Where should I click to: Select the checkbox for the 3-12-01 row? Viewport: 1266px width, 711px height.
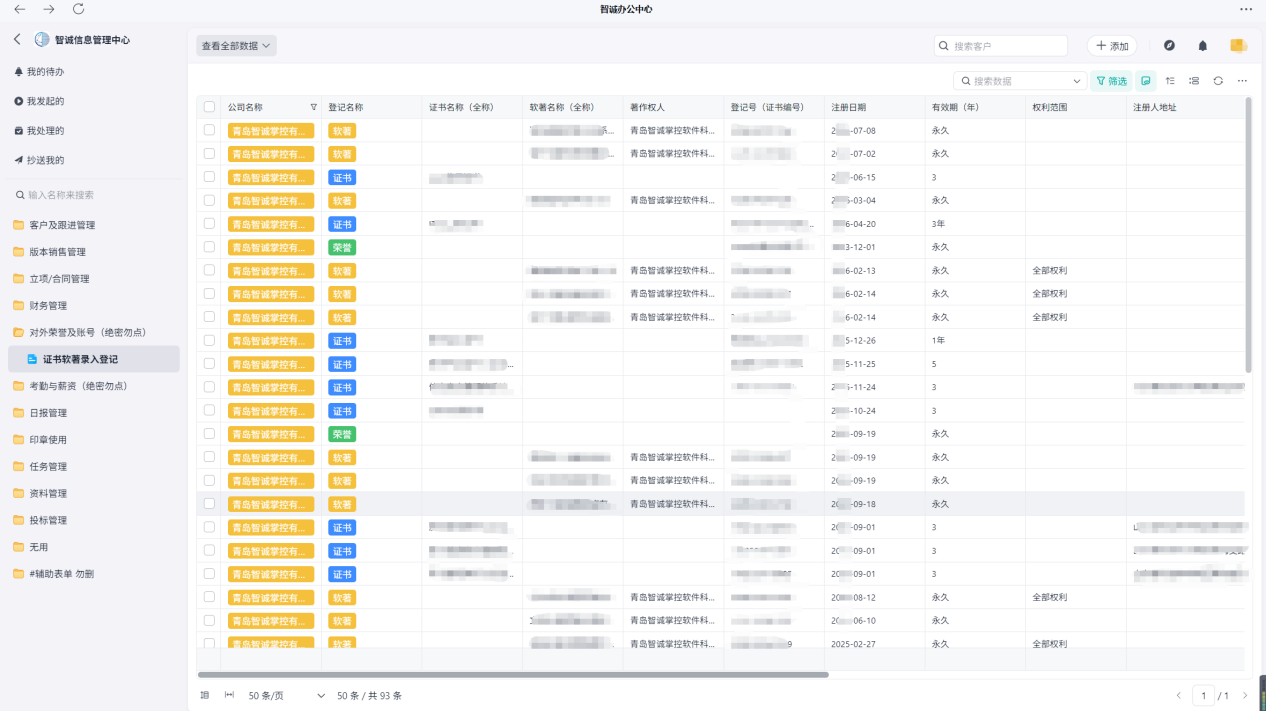209,247
